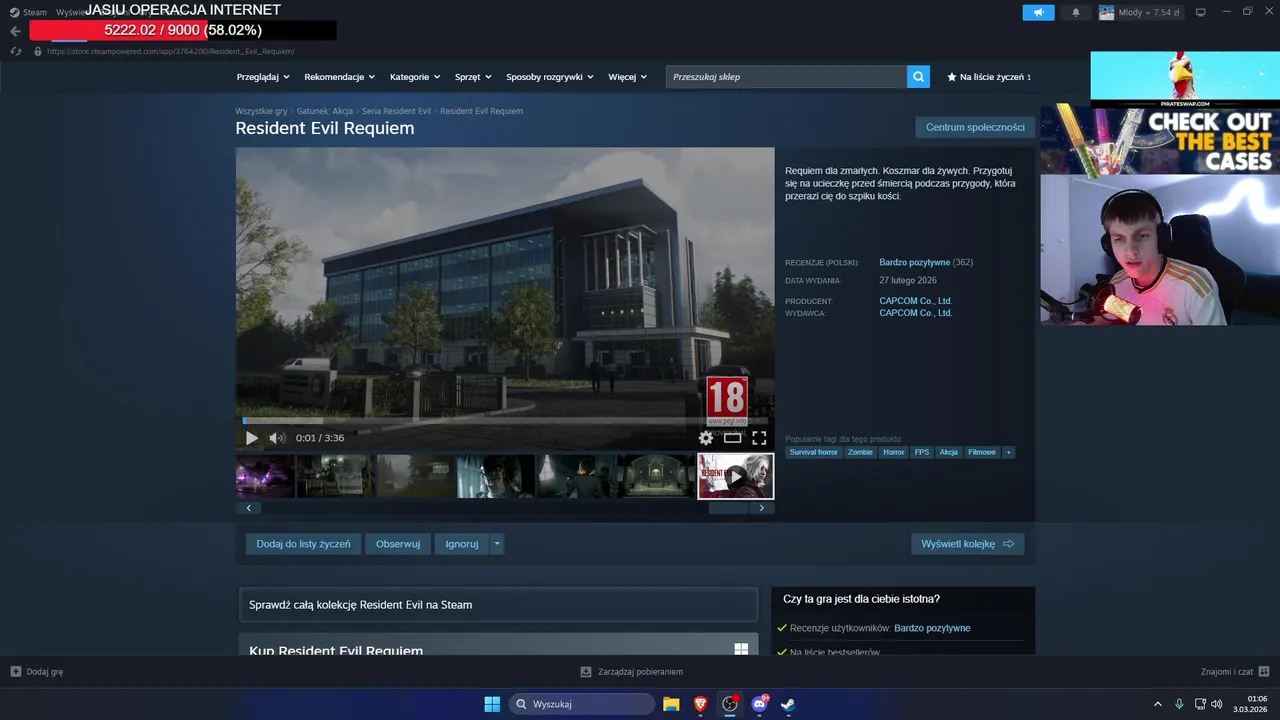Open the Młody account dropdown
This screenshot has width=1280, height=720.
(x=1140, y=12)
